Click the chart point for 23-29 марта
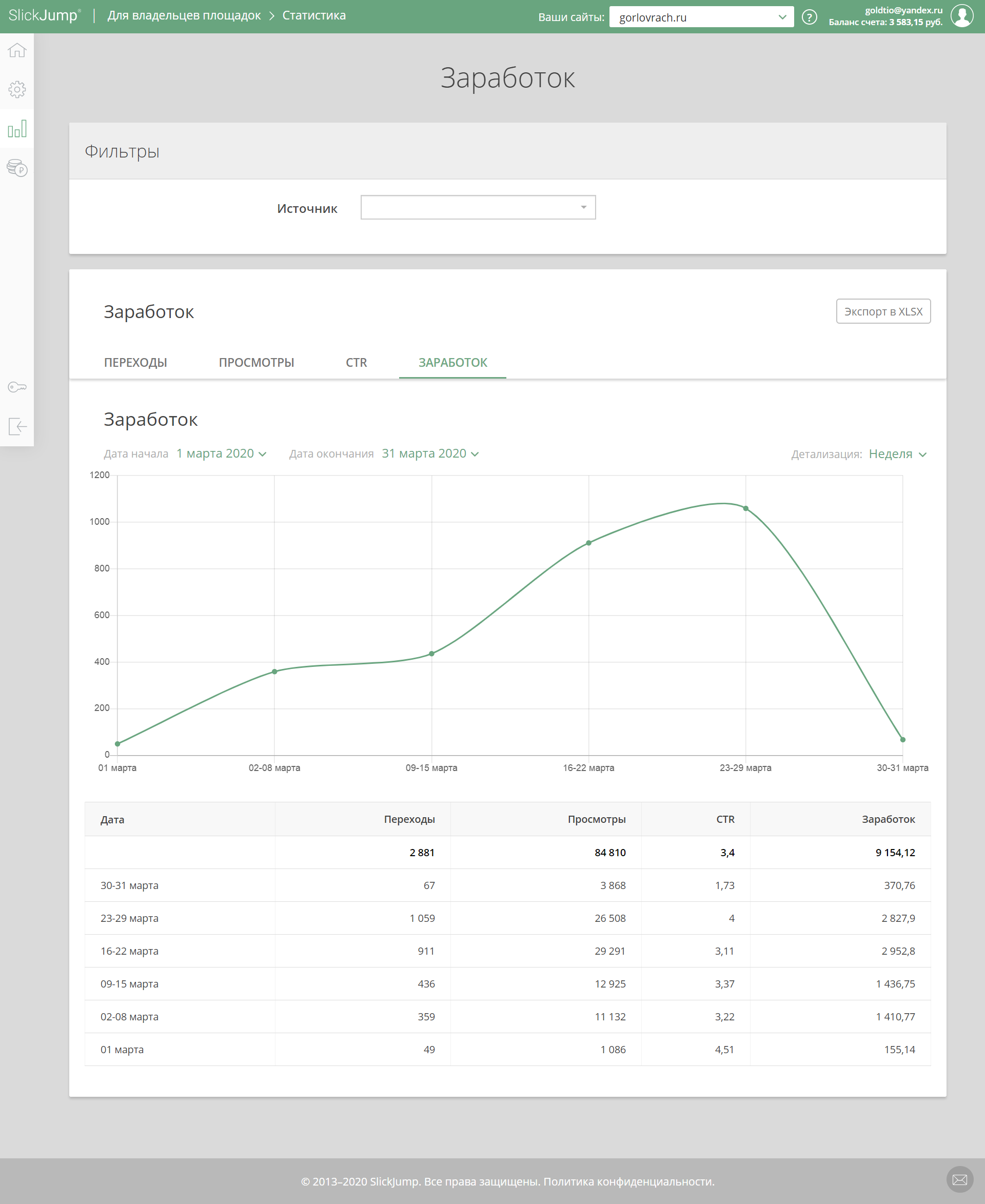Image resolution: width=985 pixels, height=1204 pixels. (x=745, y=508)
